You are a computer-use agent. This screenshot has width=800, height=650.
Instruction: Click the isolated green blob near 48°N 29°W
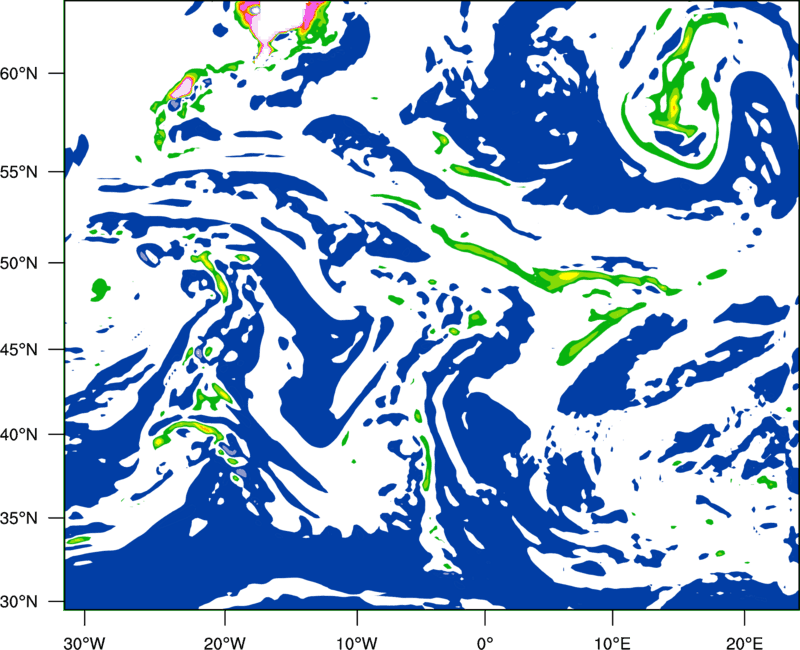[100, 290]
